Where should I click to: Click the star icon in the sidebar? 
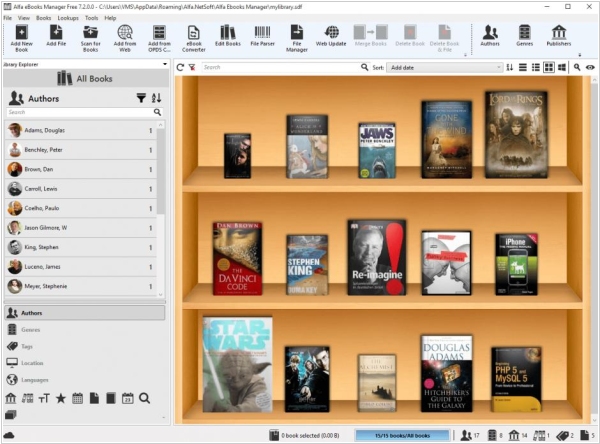pos(60,398)
